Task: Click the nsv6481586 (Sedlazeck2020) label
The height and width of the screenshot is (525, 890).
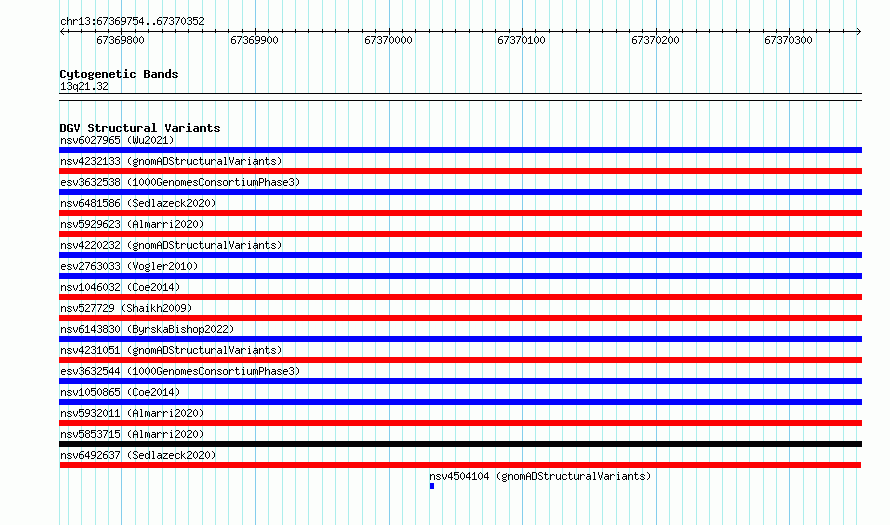Action: coord(138,203)
